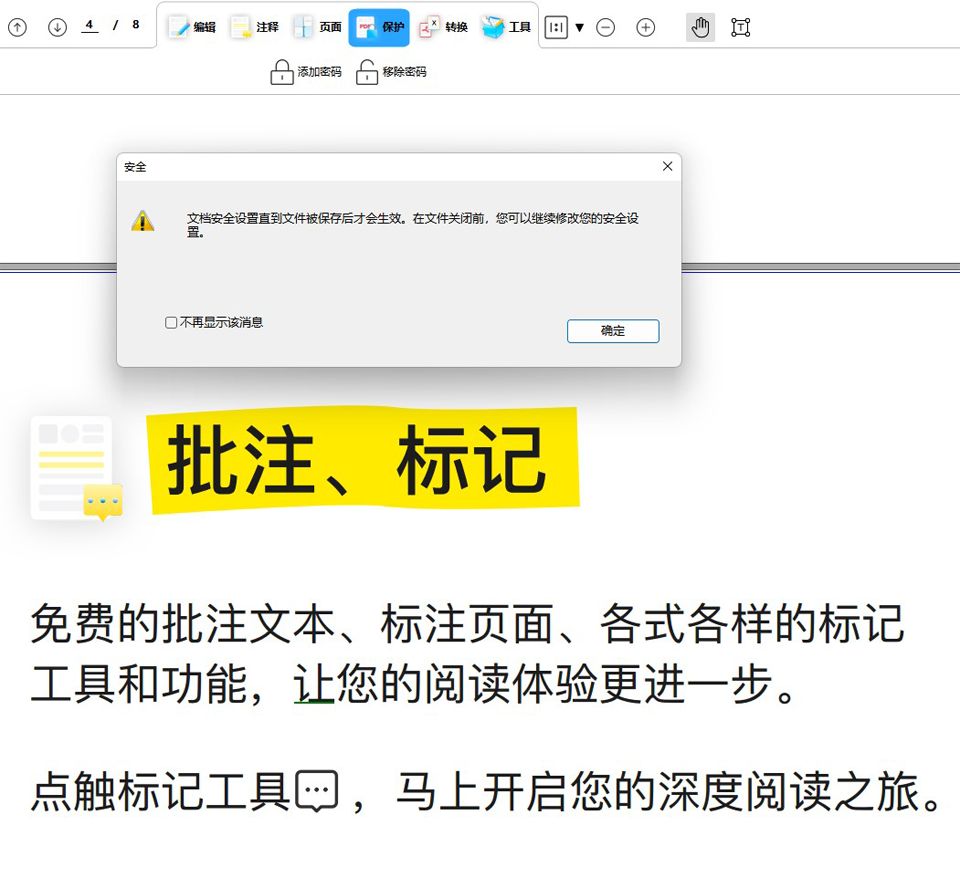
Task: Click the annotation document illustration icon
Action: coord(76,468)
